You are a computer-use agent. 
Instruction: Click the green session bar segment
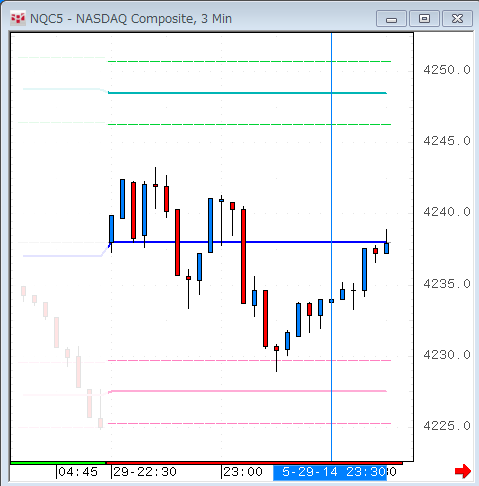[x=58, y=463]
